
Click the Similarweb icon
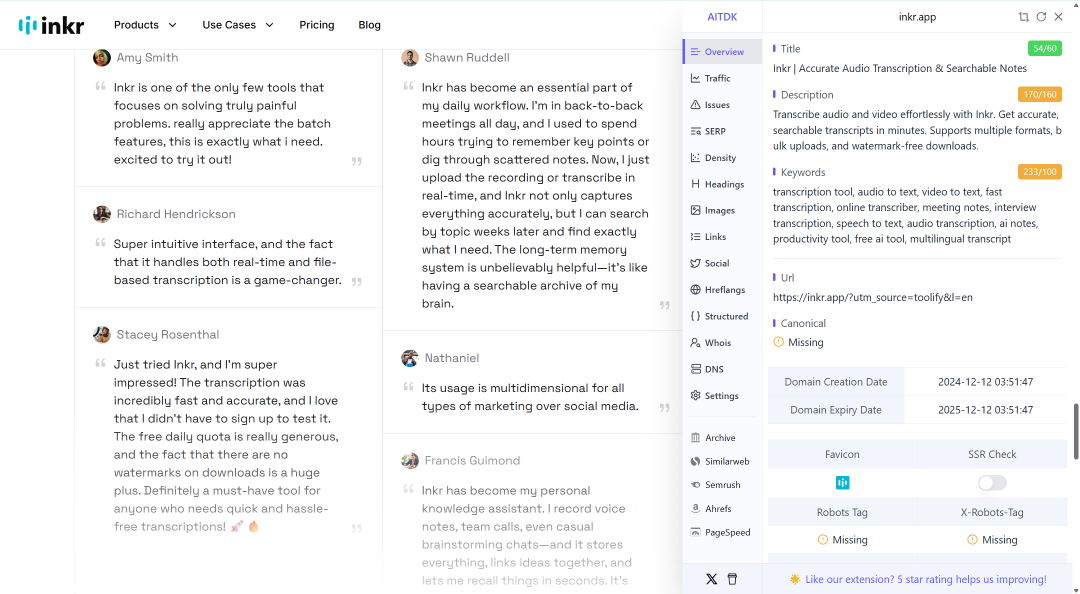(696, 461)
